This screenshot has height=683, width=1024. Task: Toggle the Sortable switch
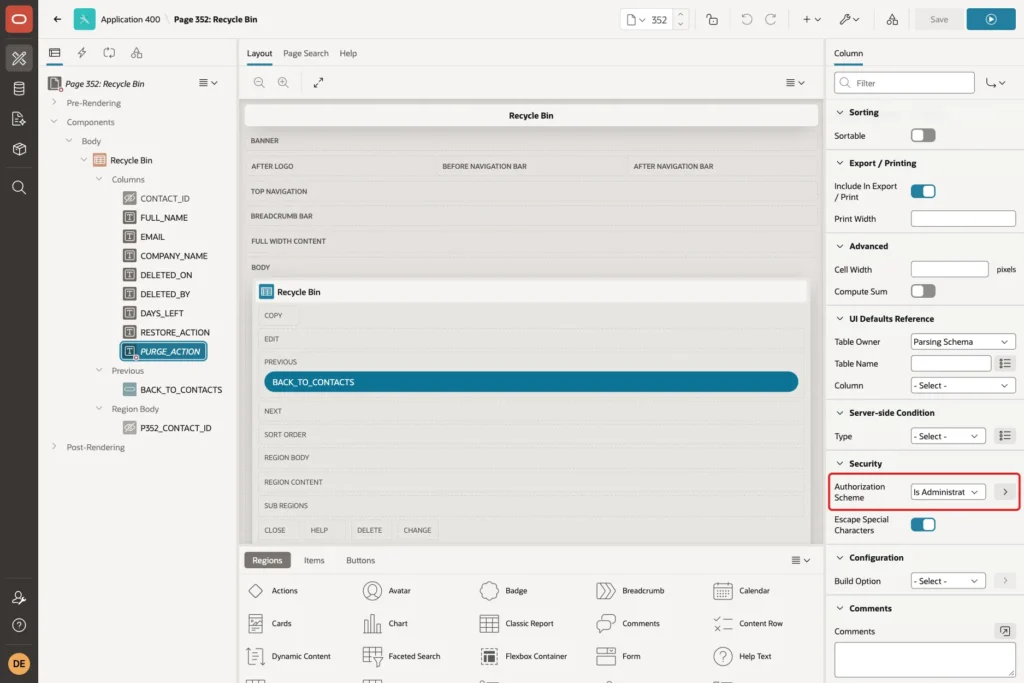[x=923, y=135]
